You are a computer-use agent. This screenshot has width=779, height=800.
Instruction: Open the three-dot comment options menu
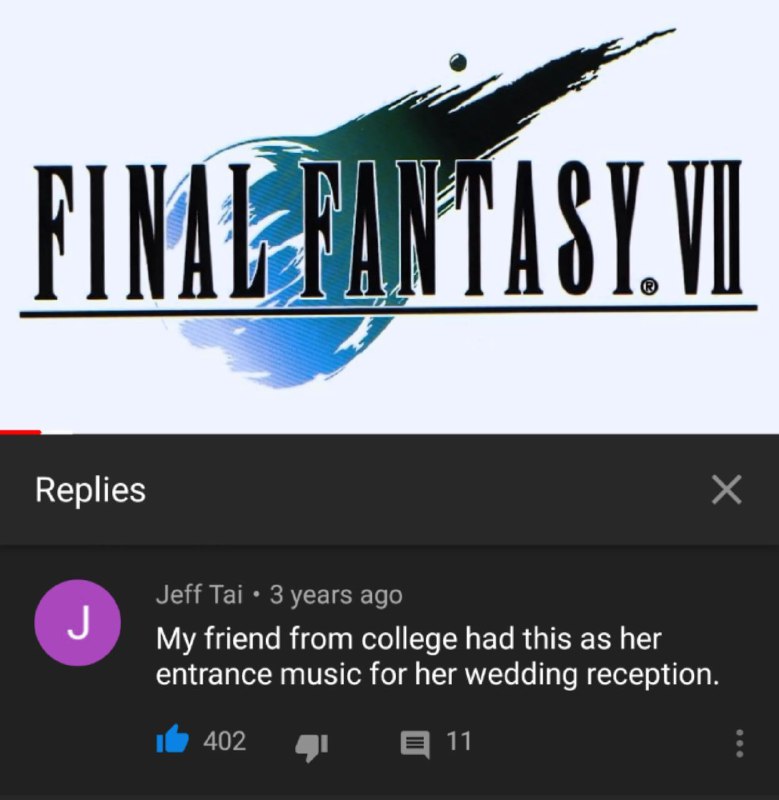tap(739, 743)
